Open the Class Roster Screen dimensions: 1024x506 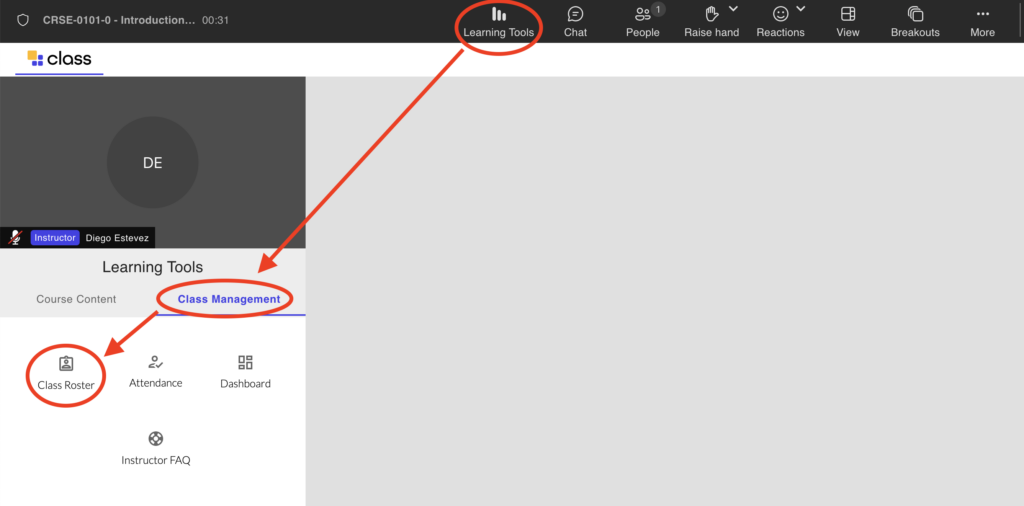(x=66, y=373)
